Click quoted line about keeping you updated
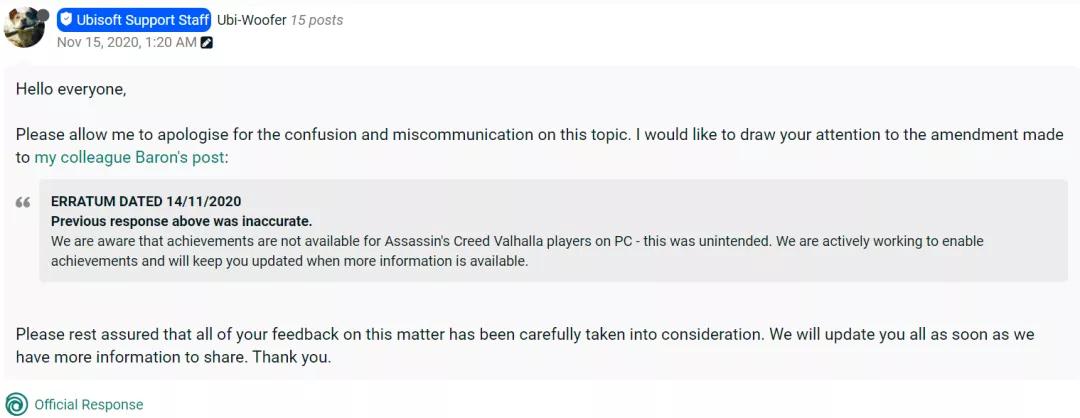The width and height of the screenshot is (1080, 418). [x=289, y=261]
